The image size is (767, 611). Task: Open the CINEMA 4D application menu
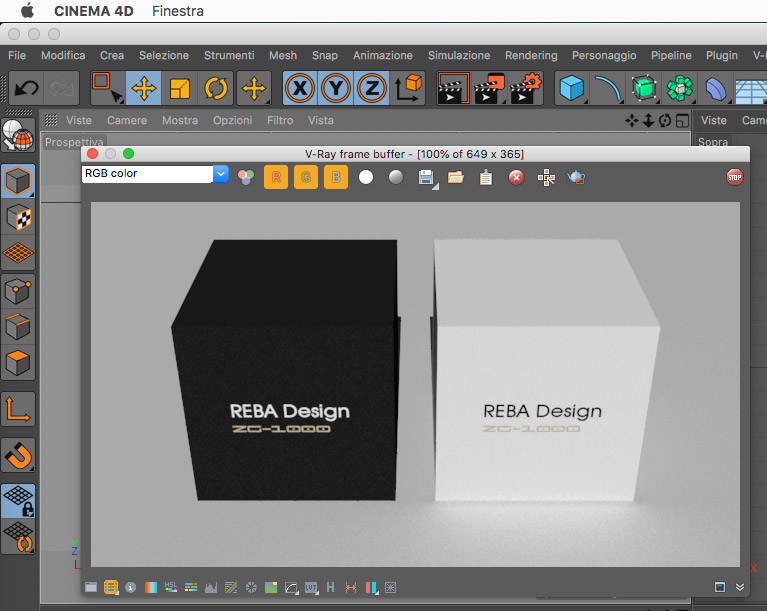[93, 11]
